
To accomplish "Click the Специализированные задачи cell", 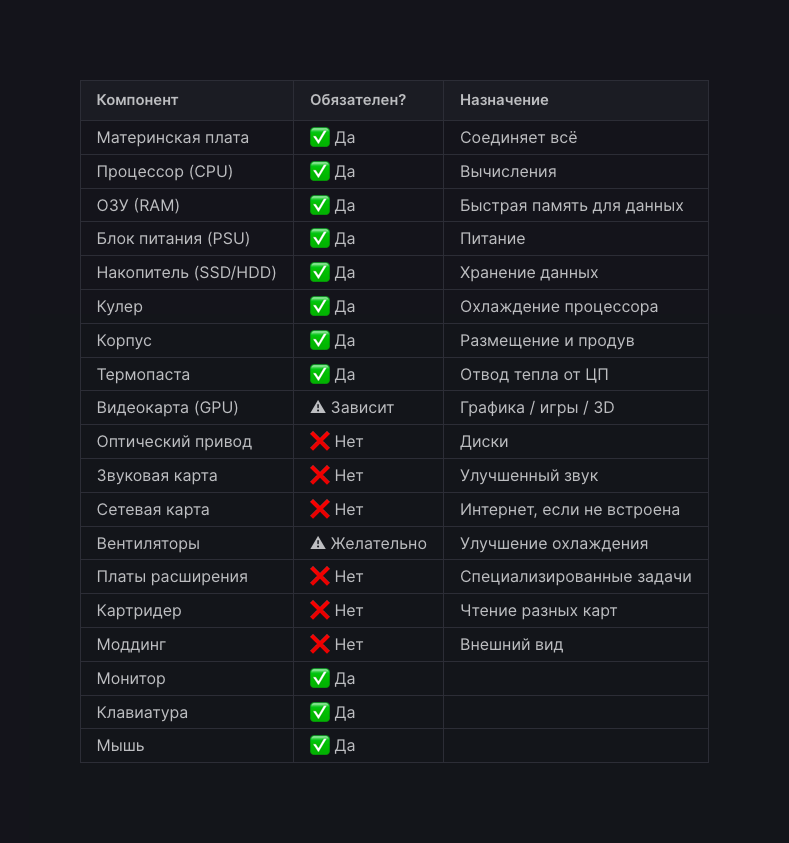I will [x=576, y=577].
